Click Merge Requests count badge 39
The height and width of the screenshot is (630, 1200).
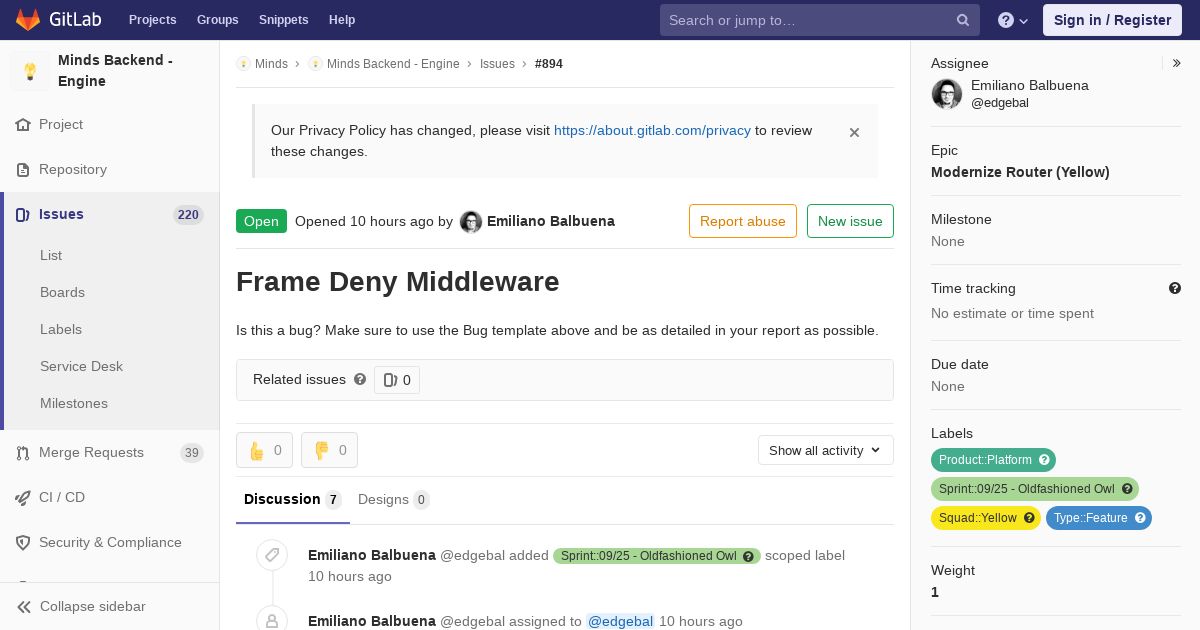[x=191, y=453]
